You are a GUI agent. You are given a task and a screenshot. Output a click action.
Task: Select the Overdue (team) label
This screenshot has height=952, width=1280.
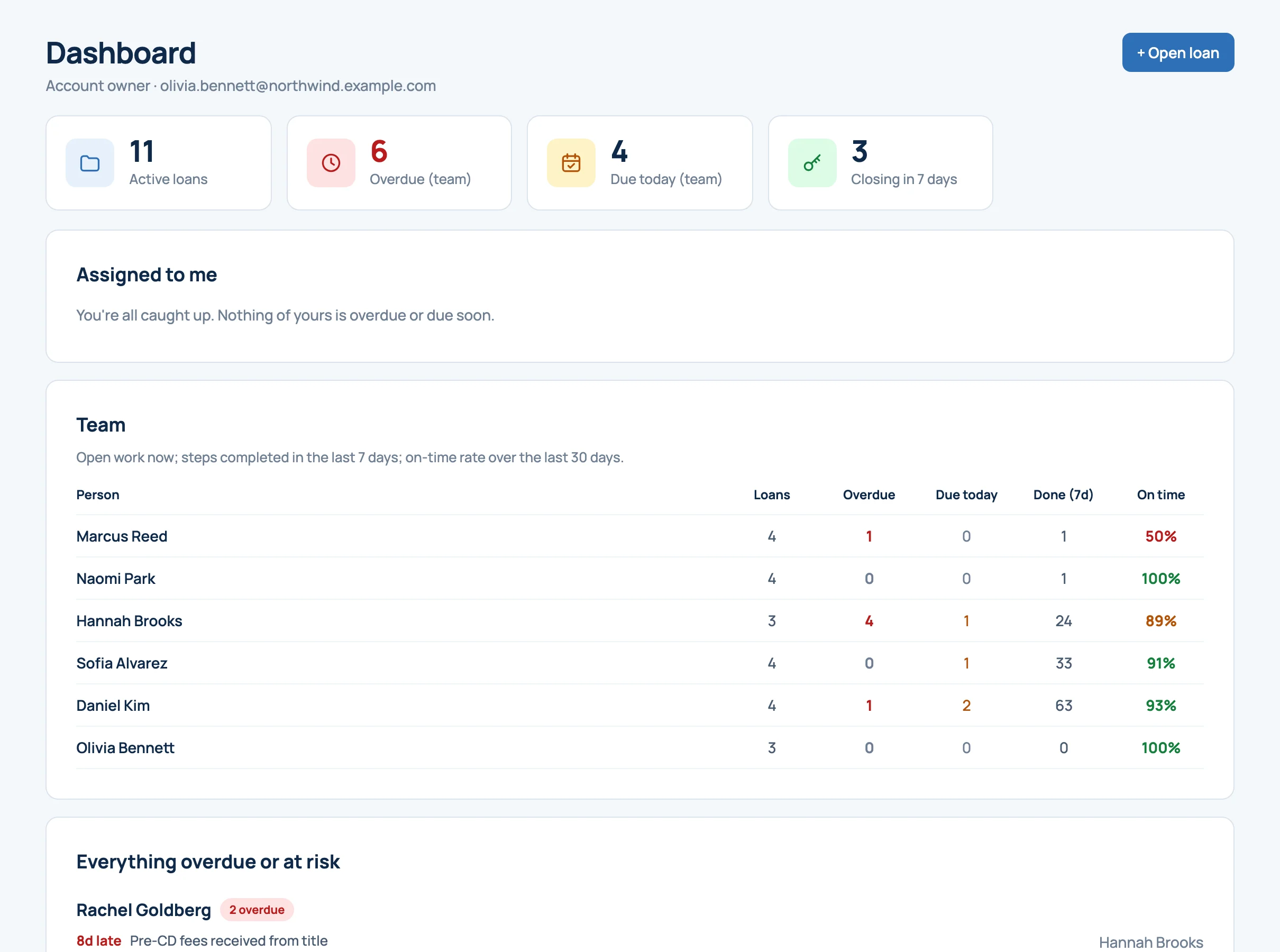[420, 179]
